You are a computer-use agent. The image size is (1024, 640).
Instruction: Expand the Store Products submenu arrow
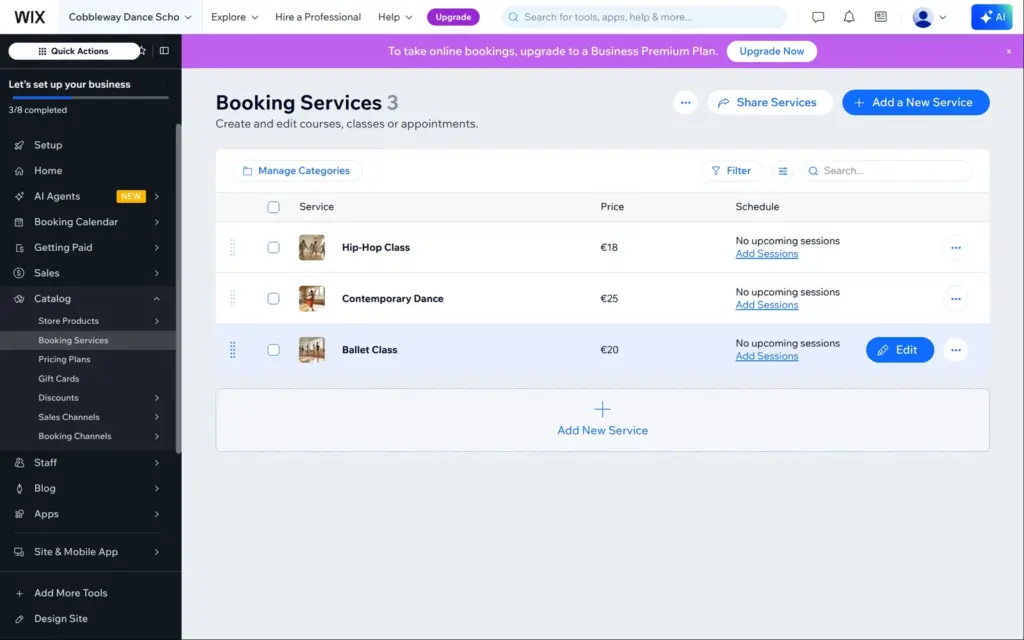pyautogui.click(x=157, y=321)
